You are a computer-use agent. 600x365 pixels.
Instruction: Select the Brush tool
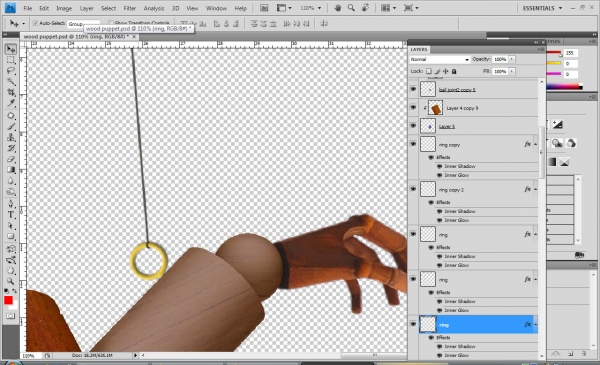[x=11, y=127]
